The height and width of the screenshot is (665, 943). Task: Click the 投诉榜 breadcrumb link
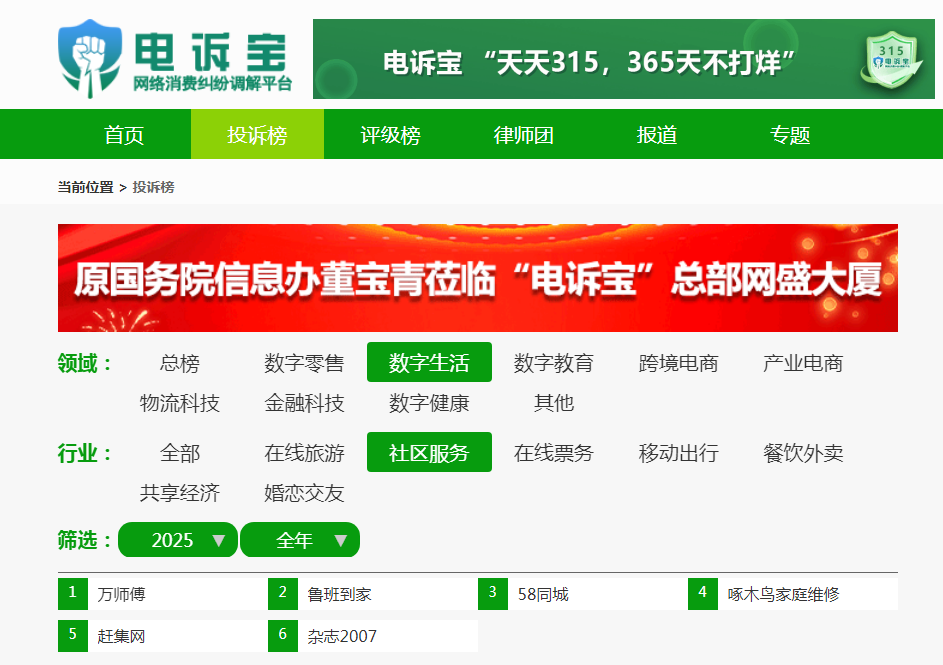pos(153,187)
